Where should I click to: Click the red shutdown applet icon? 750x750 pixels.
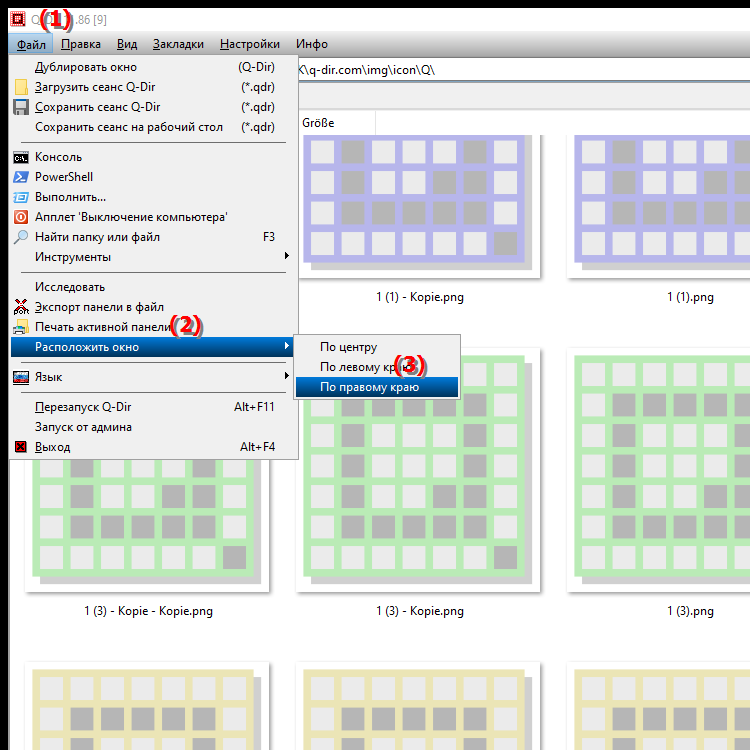21,217
